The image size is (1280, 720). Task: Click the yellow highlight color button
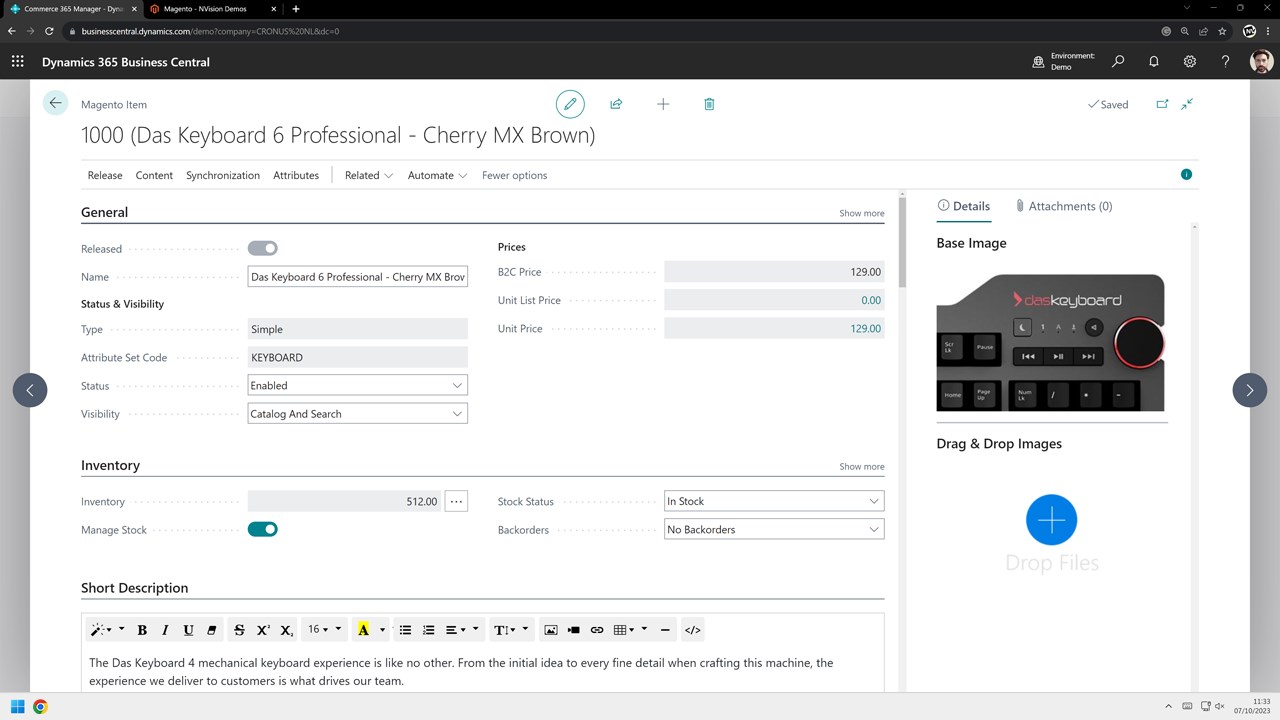coord(363,630)
